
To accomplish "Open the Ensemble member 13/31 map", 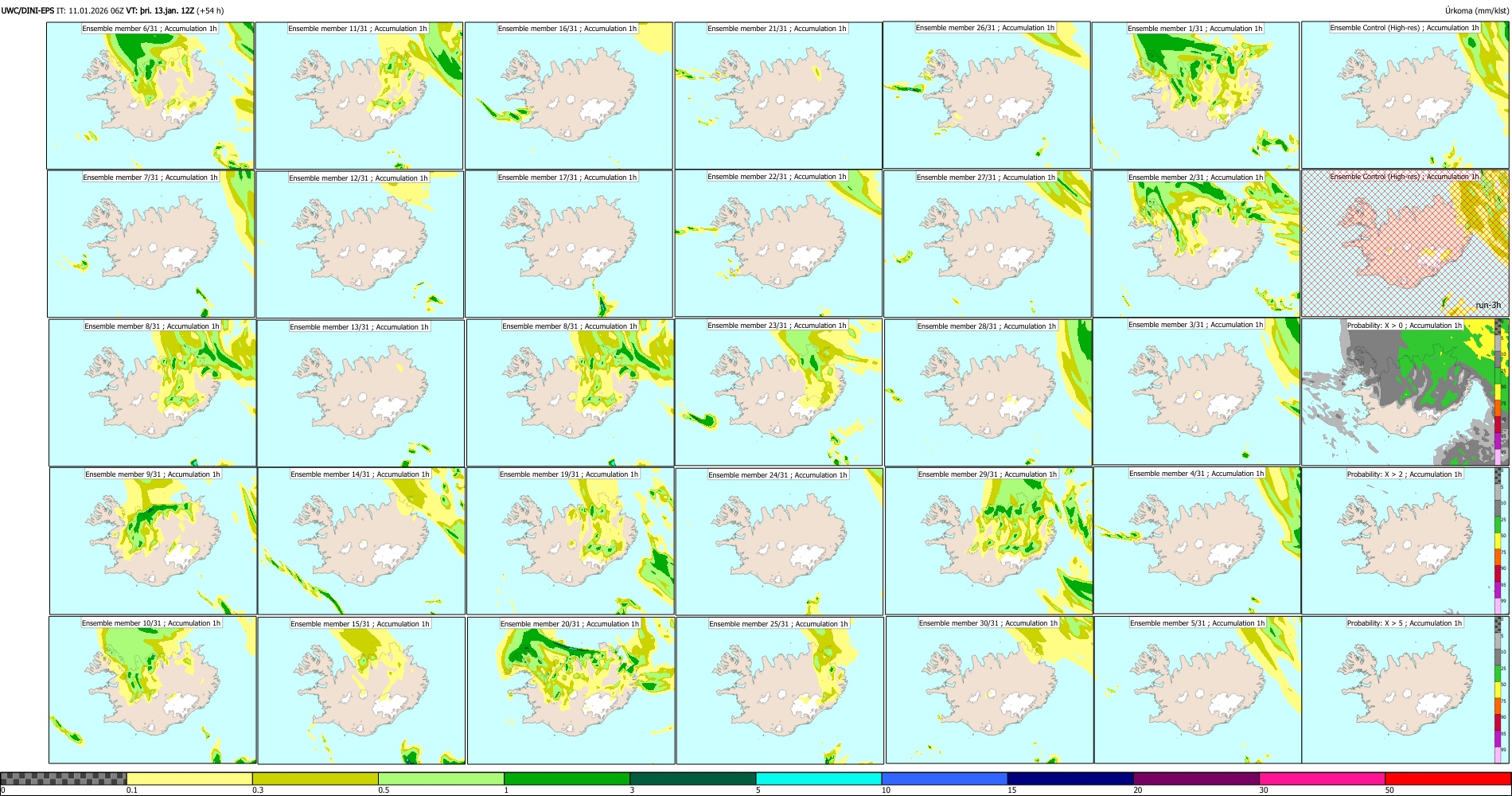I will (x=360, y=393).
